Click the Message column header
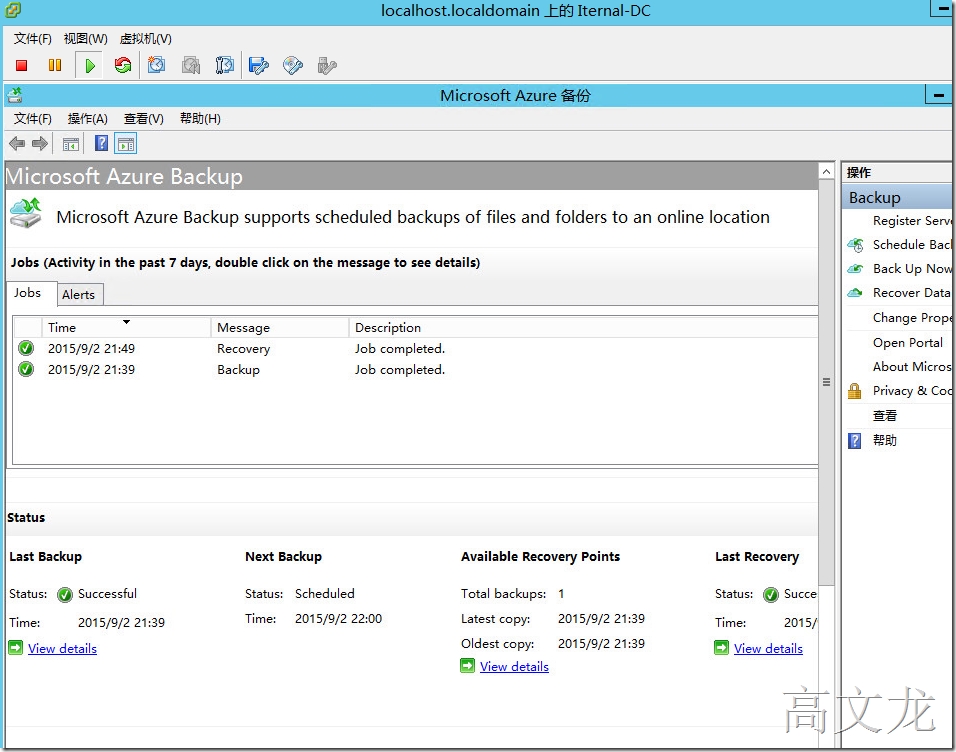The height and width of the screenshot is (752, 956). click(x=280, y=328)
